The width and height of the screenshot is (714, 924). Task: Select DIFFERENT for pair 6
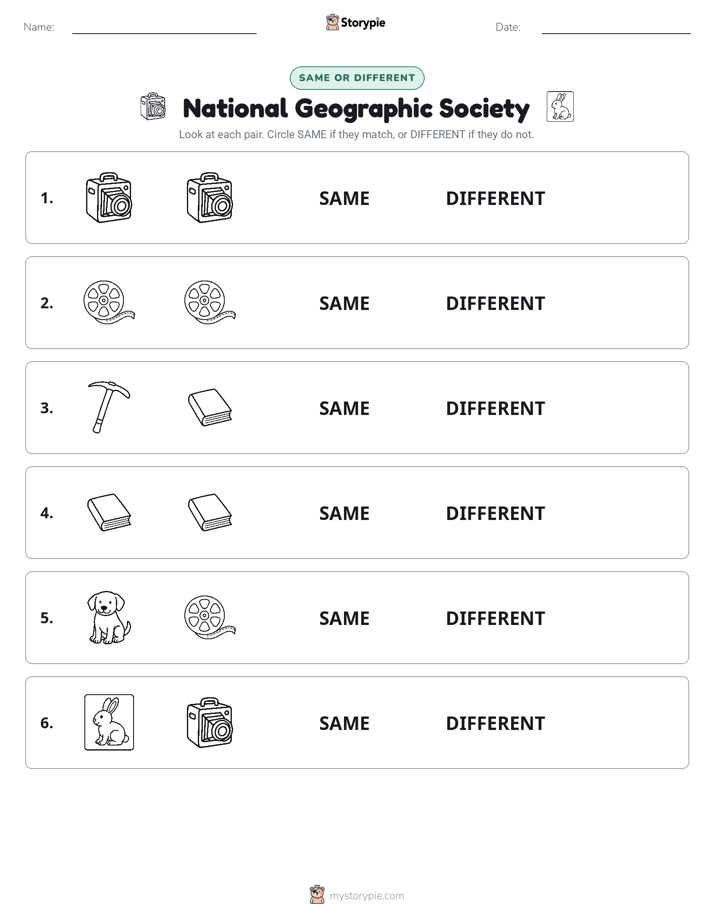pos(495,723)
